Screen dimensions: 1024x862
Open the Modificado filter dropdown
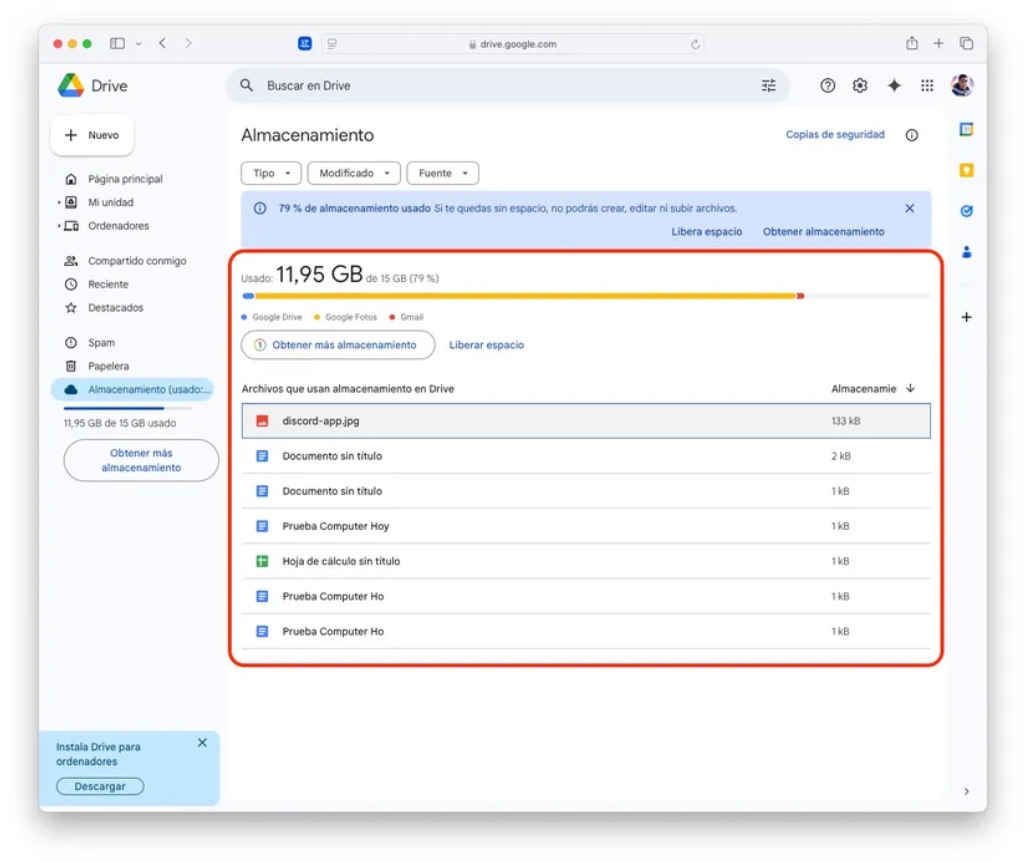click(x=354, y=173)
